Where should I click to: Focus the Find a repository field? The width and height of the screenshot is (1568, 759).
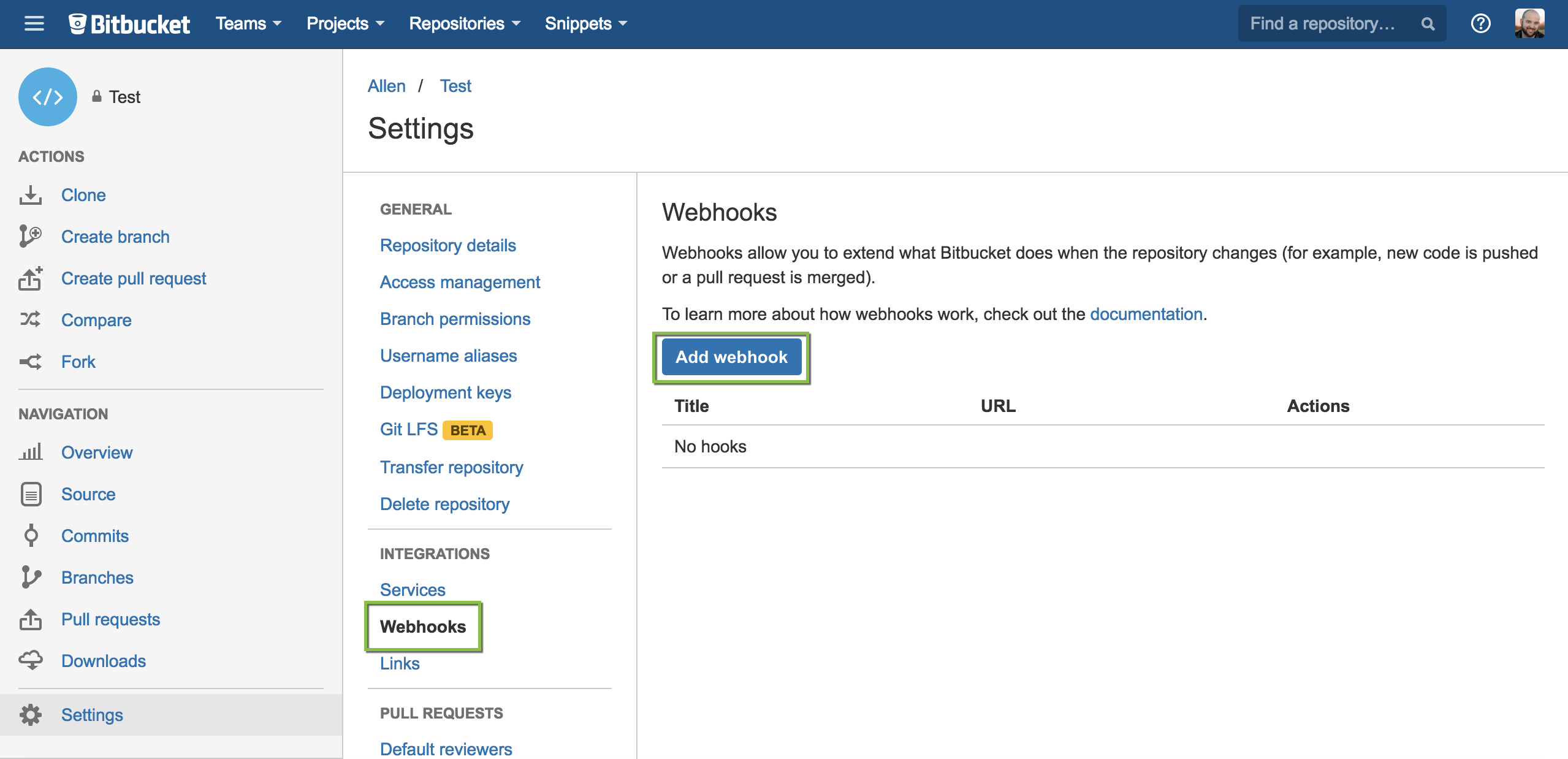[x=1342, y=23]
